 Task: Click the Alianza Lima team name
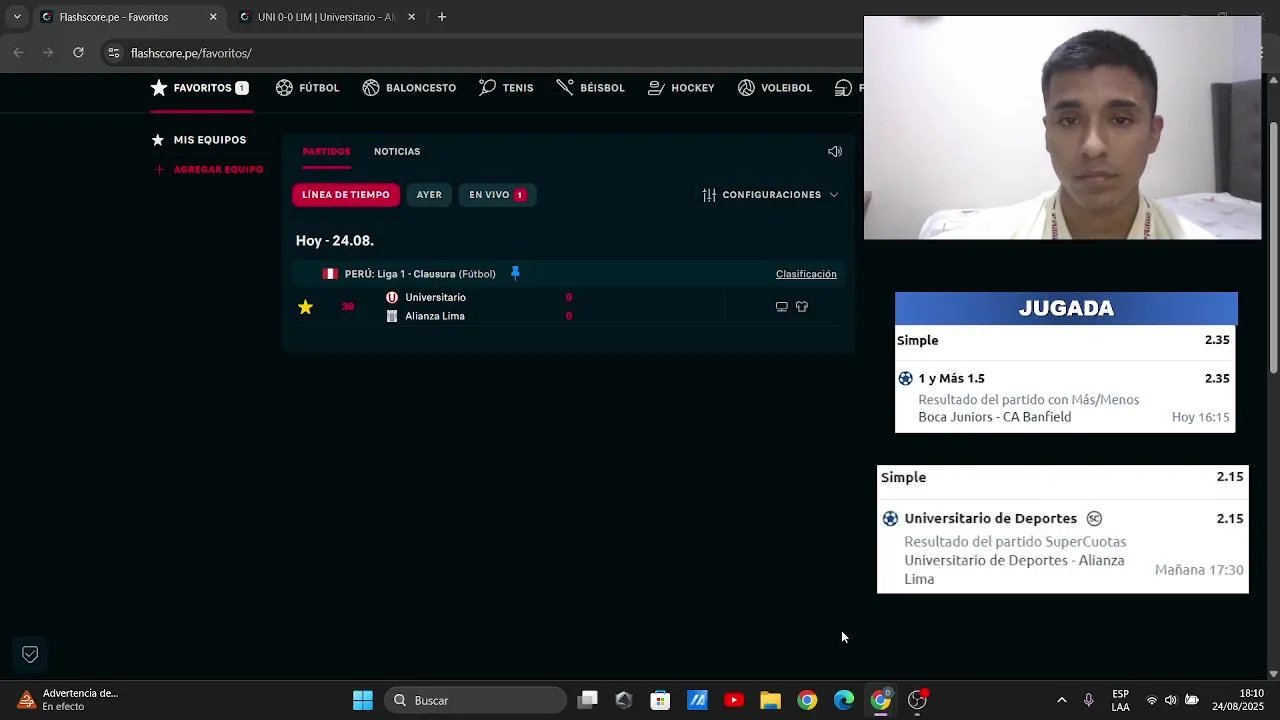pos(435,316)
